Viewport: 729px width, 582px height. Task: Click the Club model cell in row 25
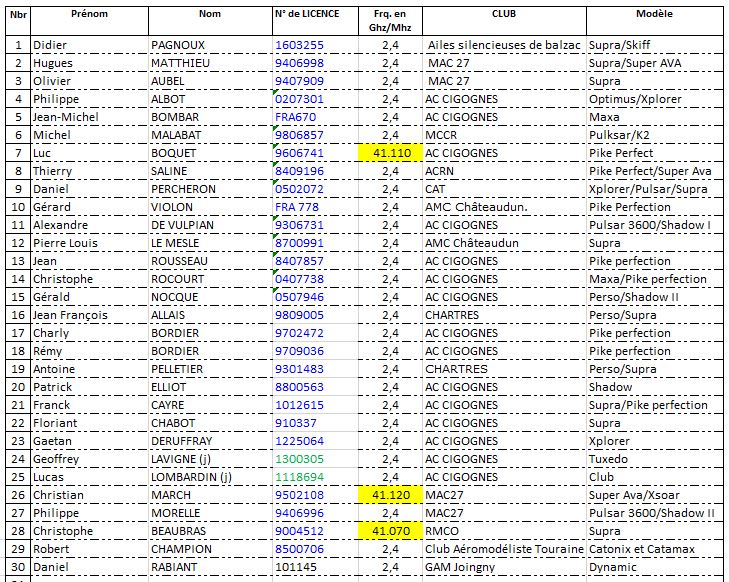point(655,477)
